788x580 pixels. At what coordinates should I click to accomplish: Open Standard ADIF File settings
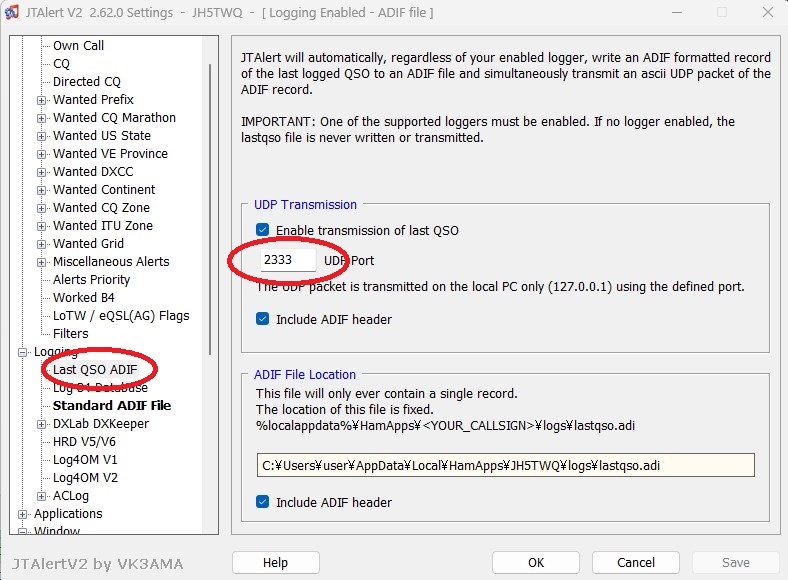112,406
